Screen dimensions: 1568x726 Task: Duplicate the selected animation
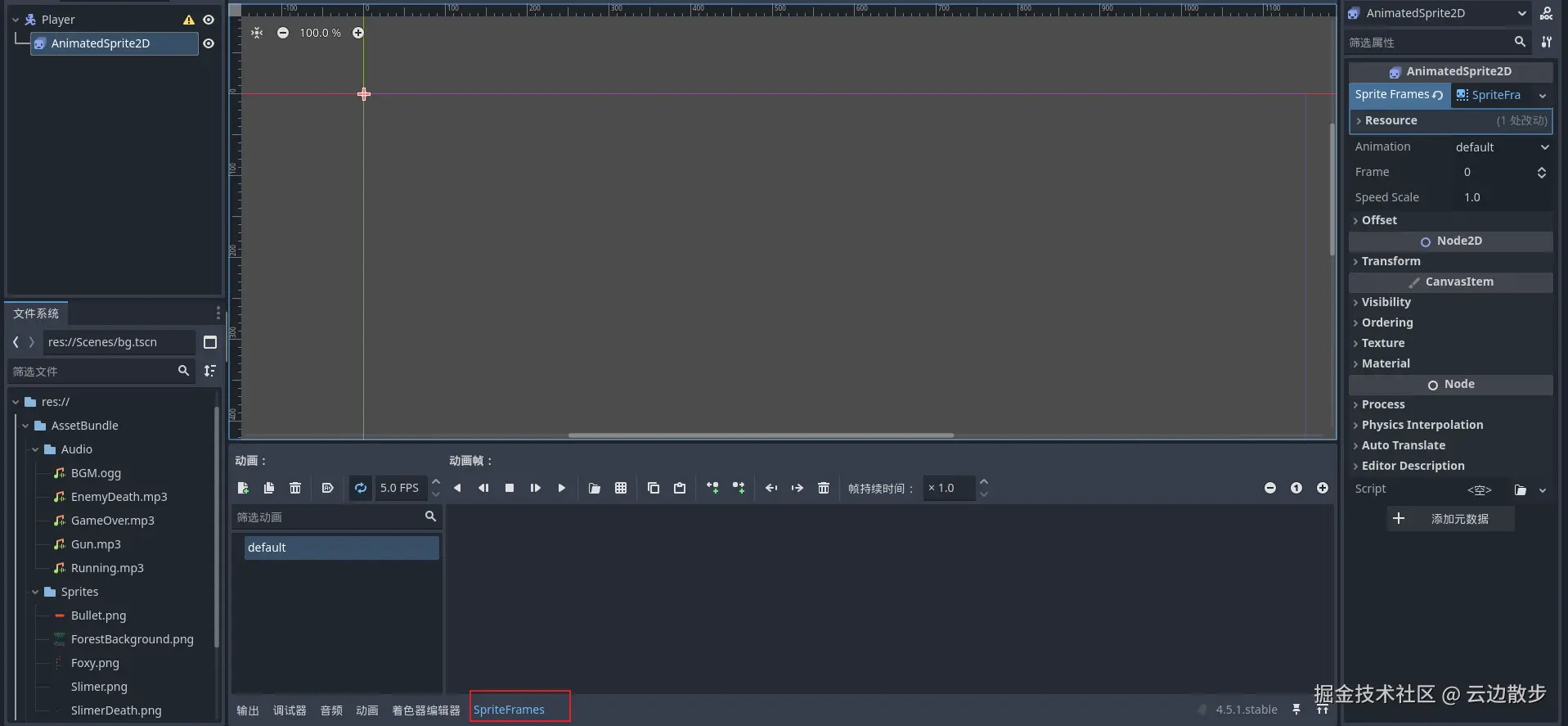[269, 488]
